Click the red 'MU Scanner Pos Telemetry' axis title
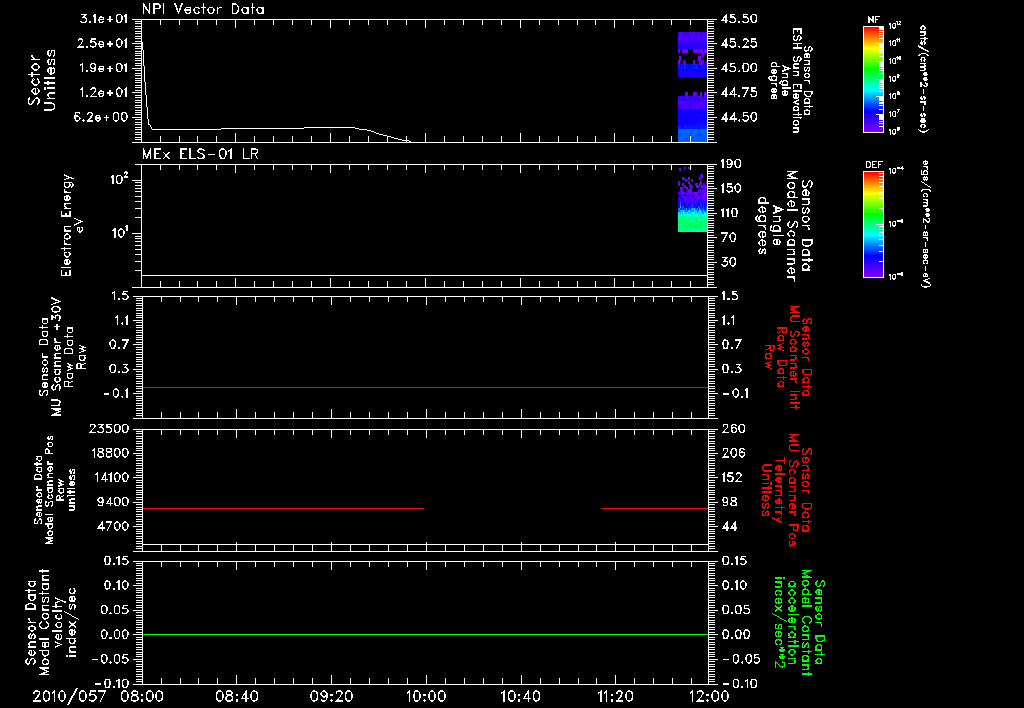1024x708 pixels. coord(788,490)
